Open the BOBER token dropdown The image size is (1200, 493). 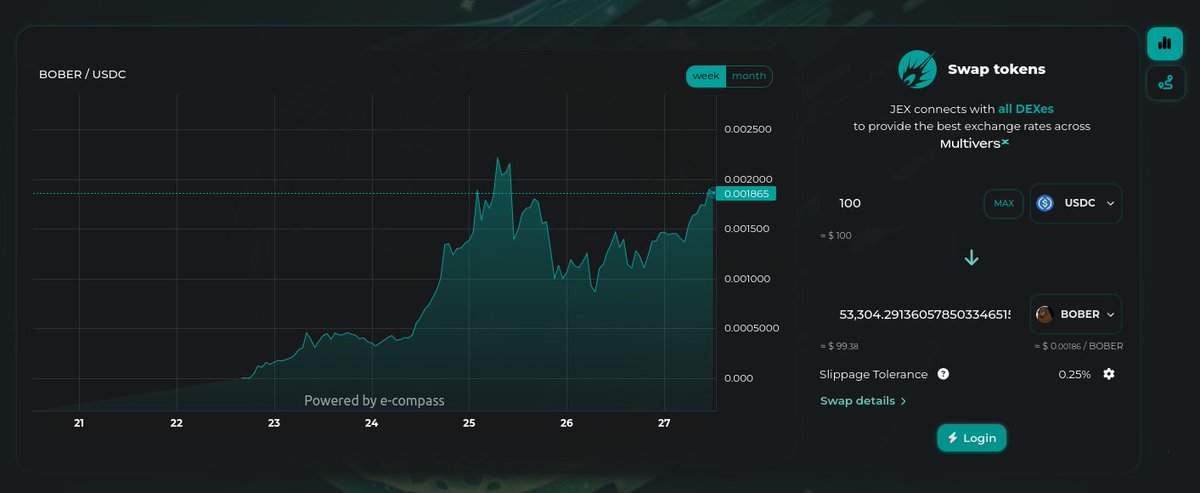pos(1076,314)
